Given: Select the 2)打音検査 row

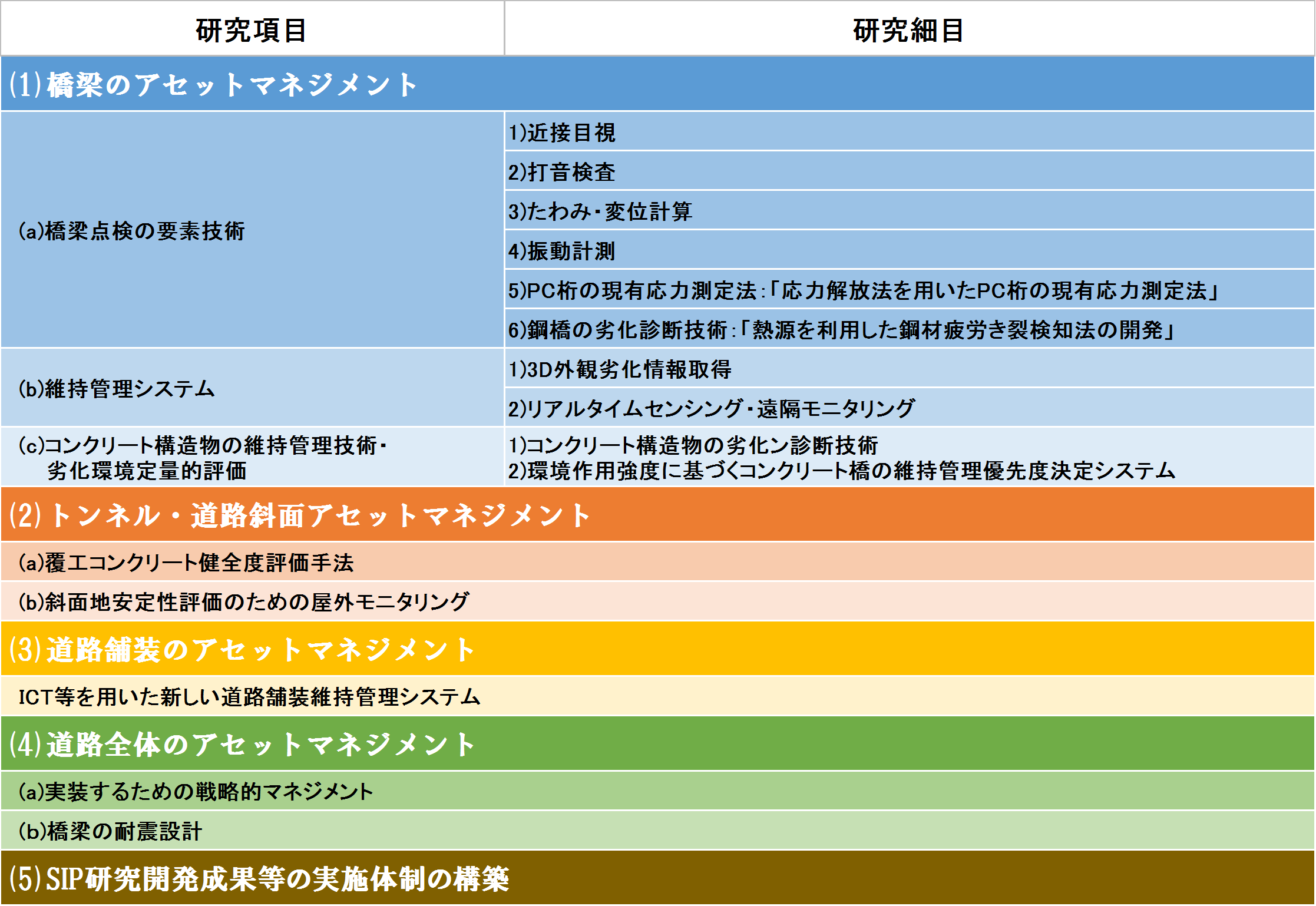Looking at the screenshot, I should (x=910, y=171).
